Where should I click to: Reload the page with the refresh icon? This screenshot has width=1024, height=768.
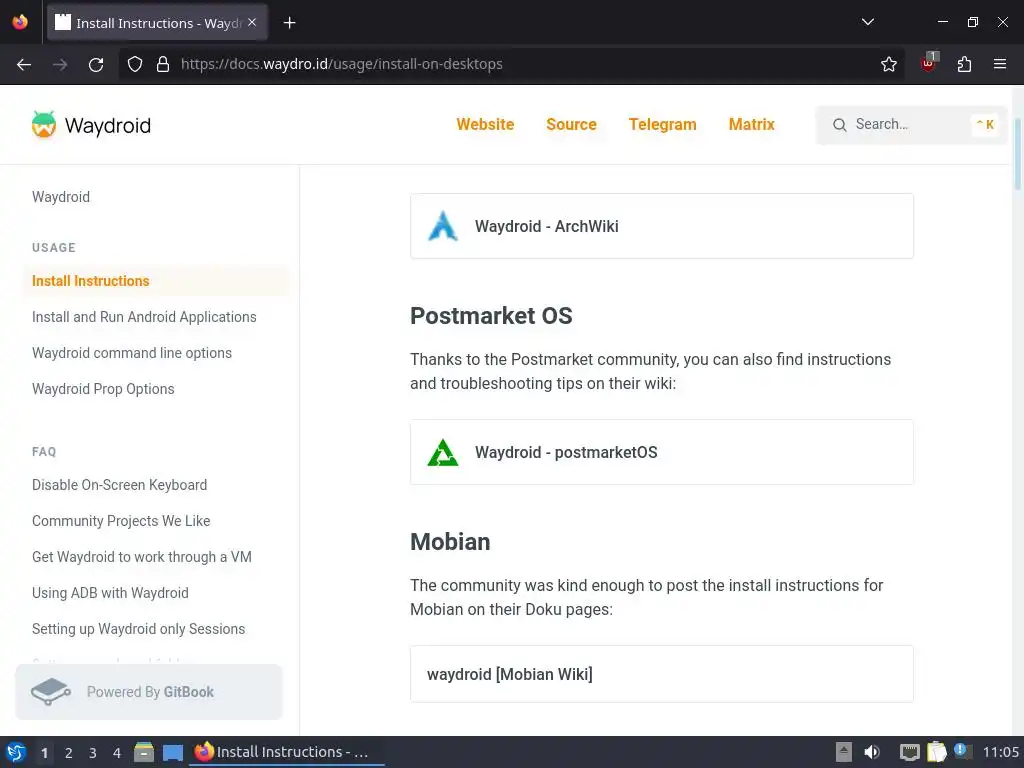click(x=96, y=64)
